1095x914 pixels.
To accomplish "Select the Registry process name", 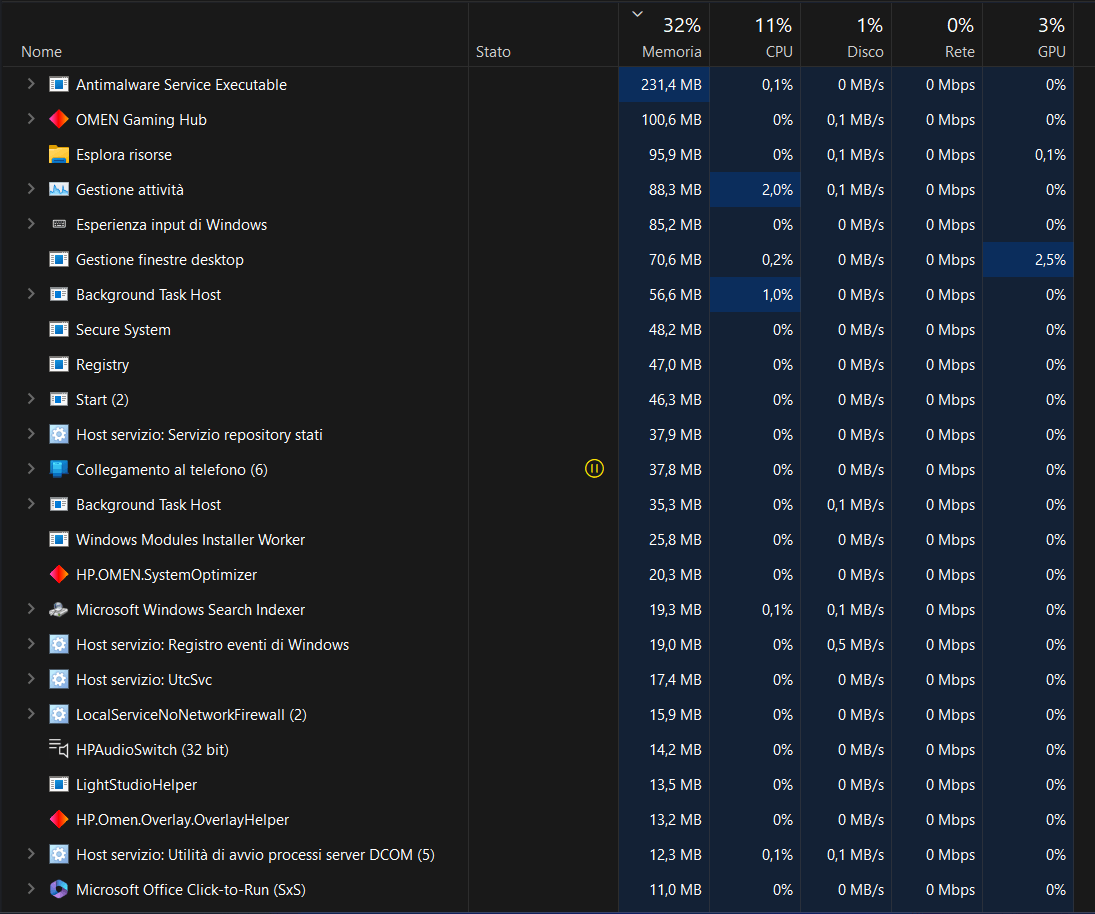I will tap(102, 364).
